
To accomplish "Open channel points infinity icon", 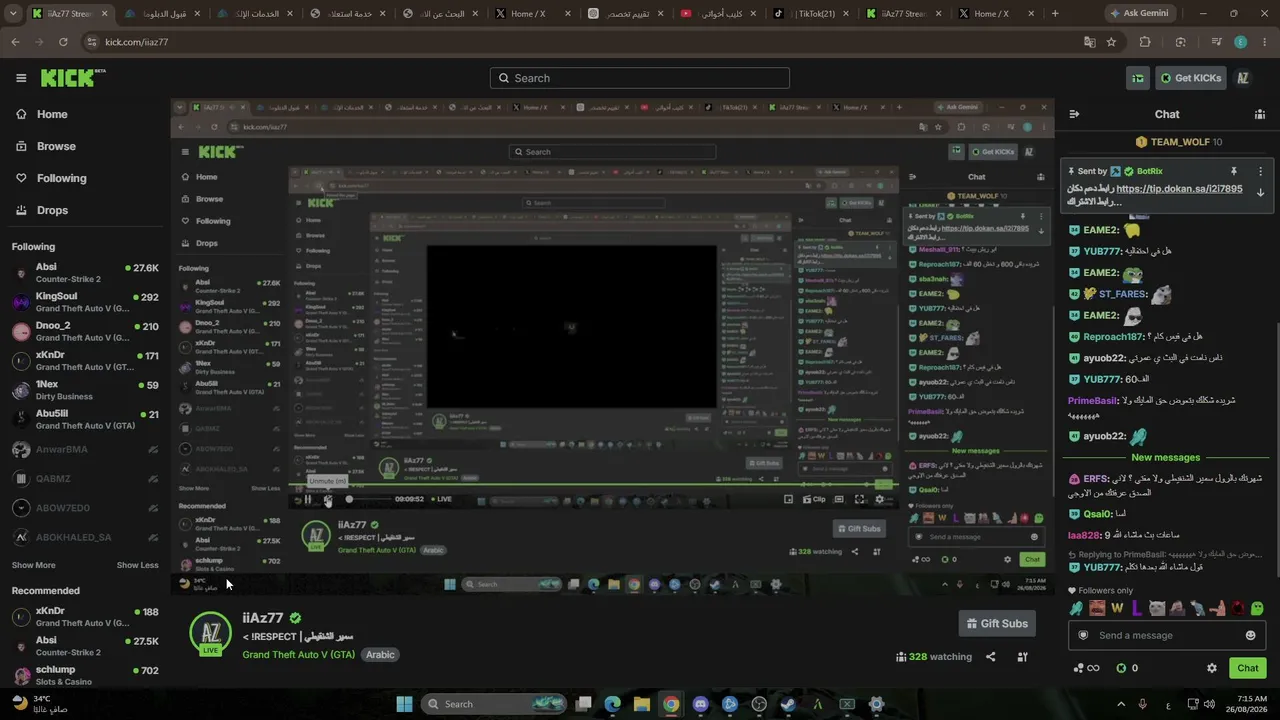I will 1086,668.
